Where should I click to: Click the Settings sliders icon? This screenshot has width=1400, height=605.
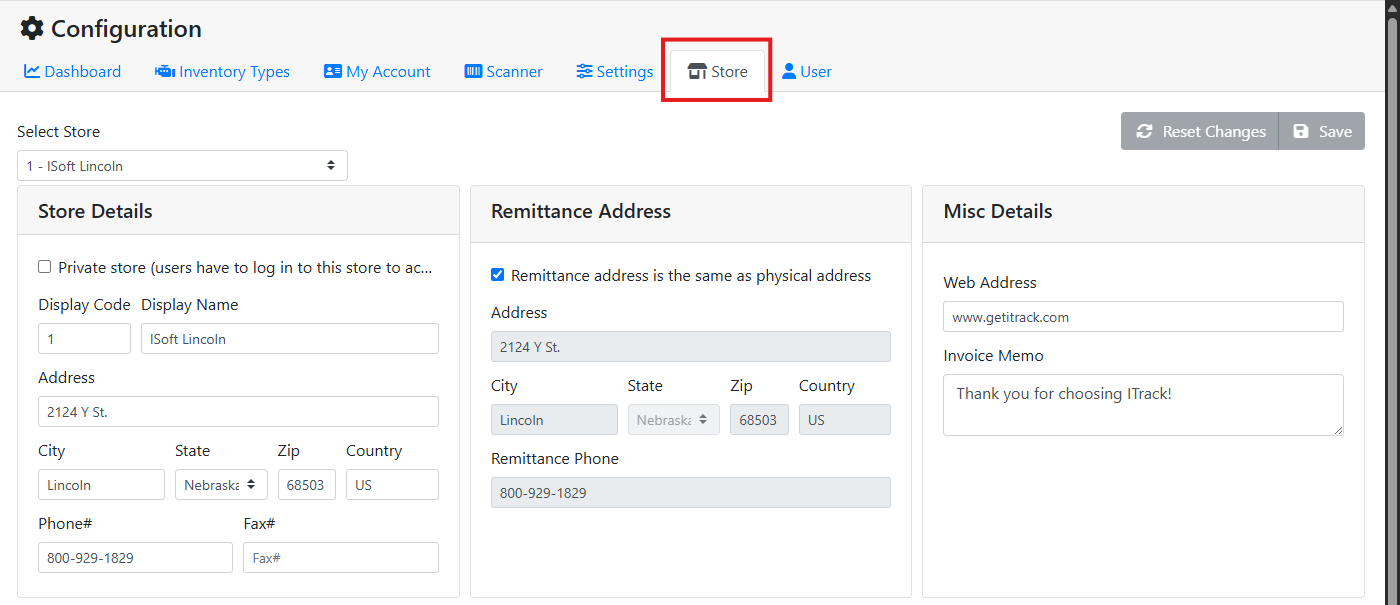583,71
